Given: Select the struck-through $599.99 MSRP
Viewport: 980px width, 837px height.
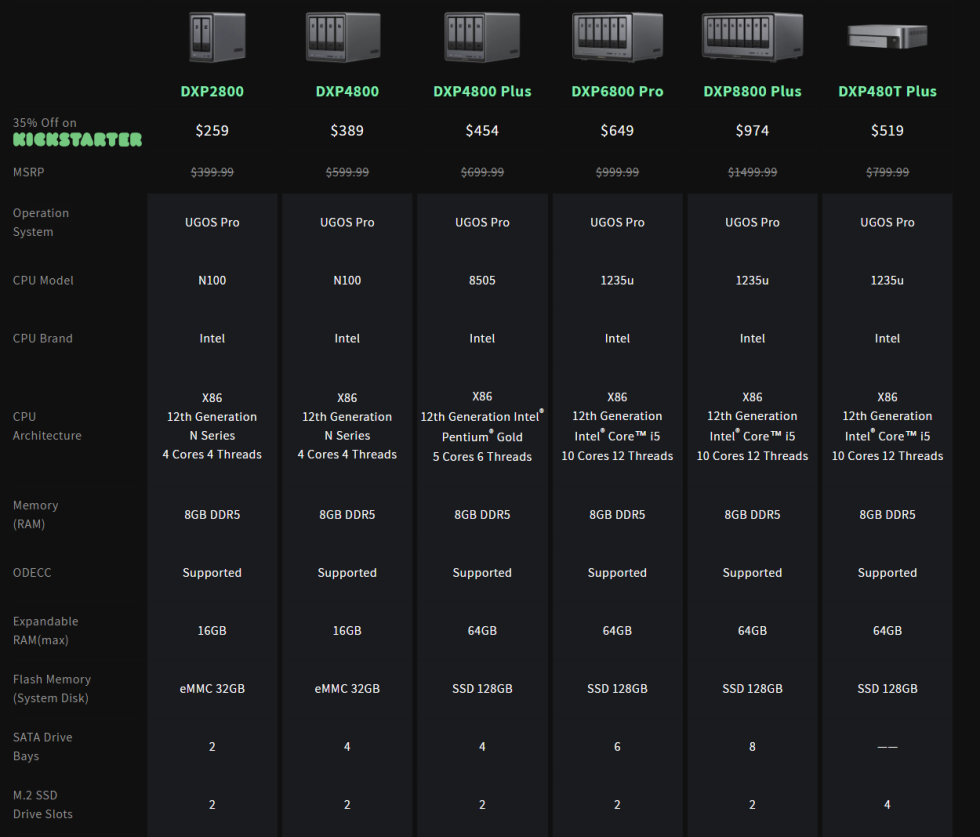Looking at the screenshot, I should (x=347, y=173).
